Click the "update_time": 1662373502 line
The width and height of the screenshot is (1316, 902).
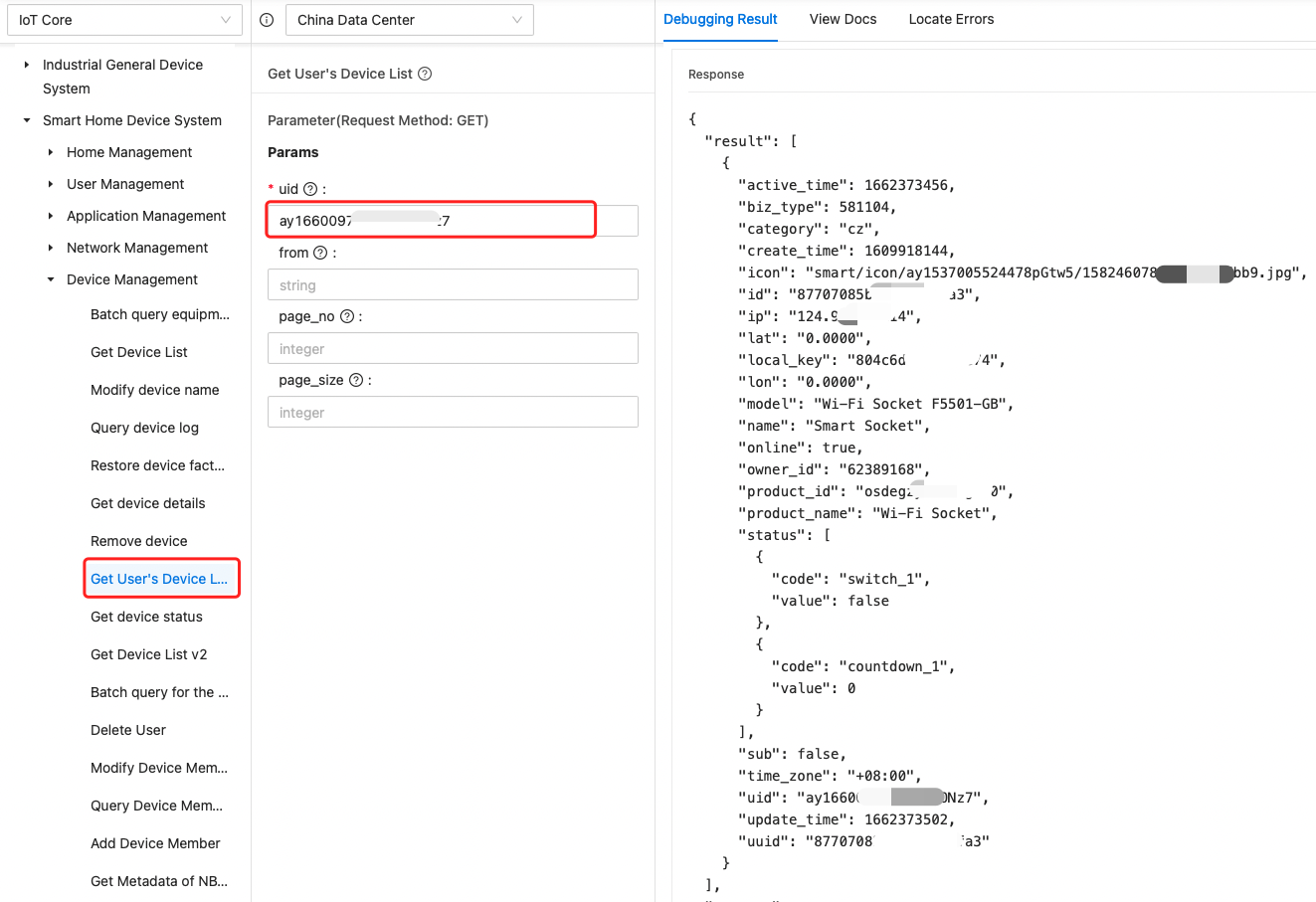pyautogui.click(x=846, y=819)
